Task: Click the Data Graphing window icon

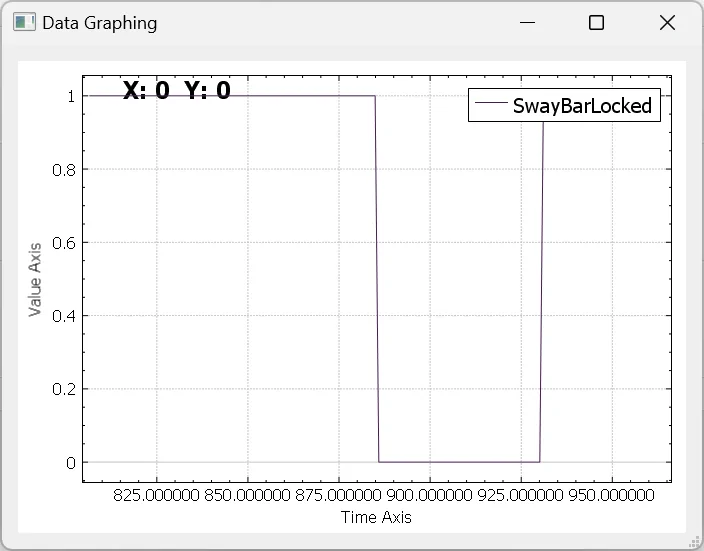Action: tap(24, 22)
